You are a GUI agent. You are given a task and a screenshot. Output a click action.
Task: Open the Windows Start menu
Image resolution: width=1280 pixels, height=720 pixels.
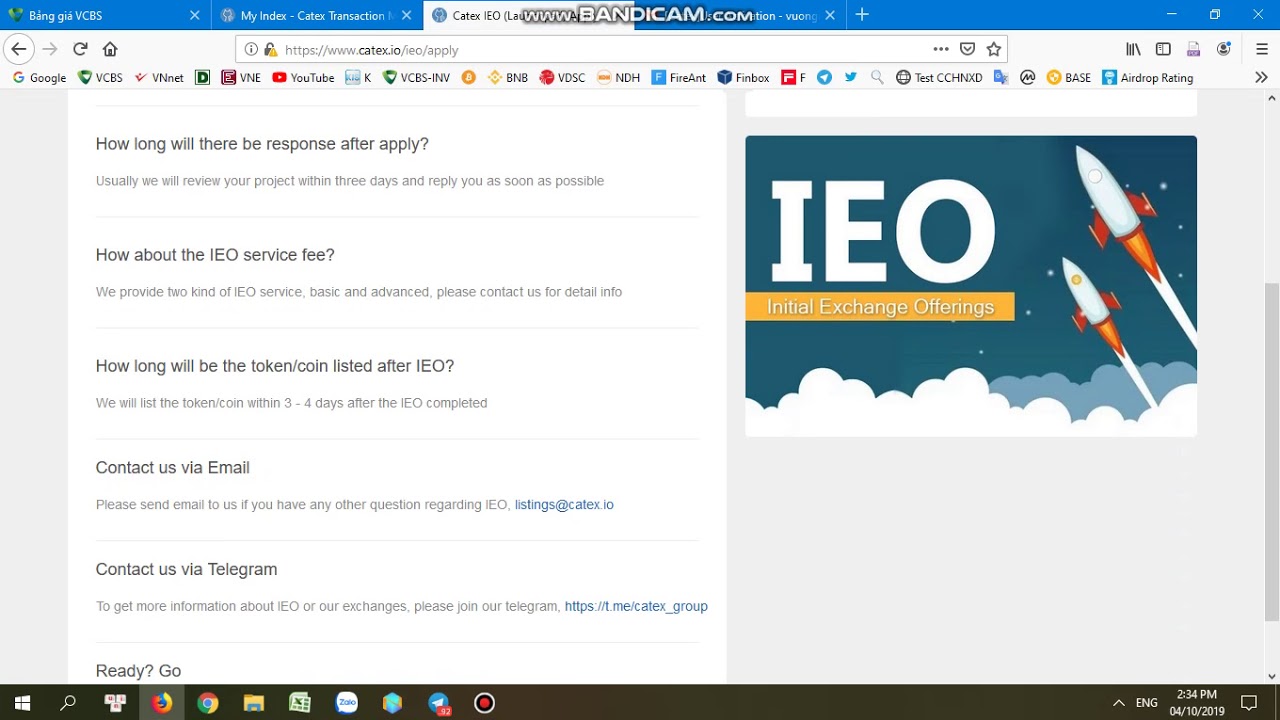coord(22,703)
